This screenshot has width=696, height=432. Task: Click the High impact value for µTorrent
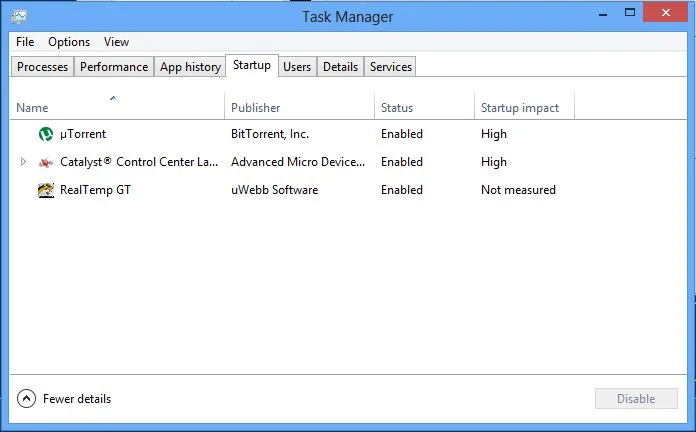point(494,134)
